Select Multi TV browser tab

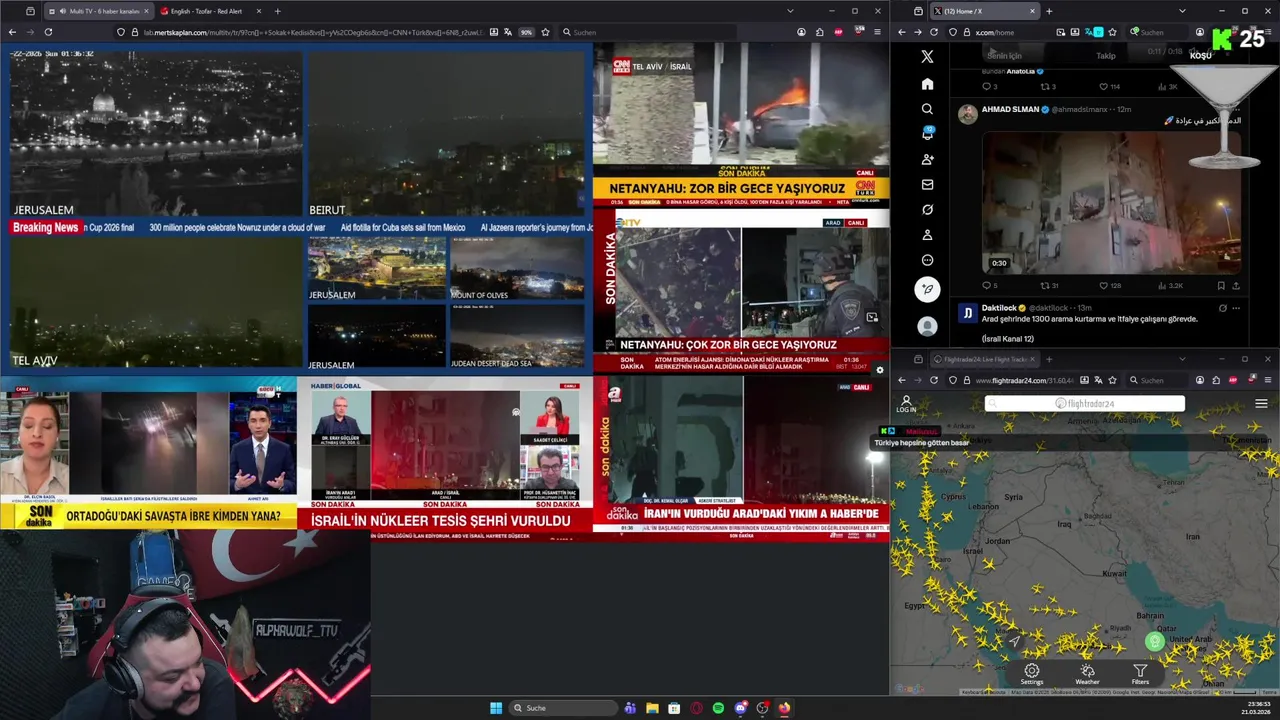click(98, 11)
